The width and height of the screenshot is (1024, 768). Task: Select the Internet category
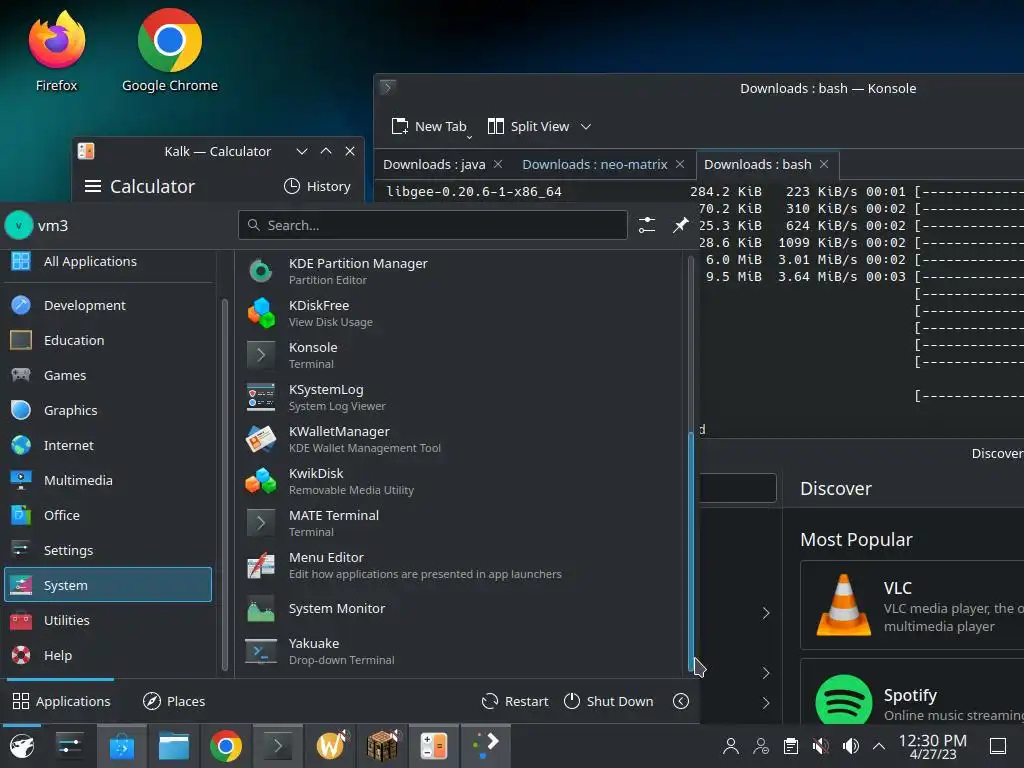[108, 445]
